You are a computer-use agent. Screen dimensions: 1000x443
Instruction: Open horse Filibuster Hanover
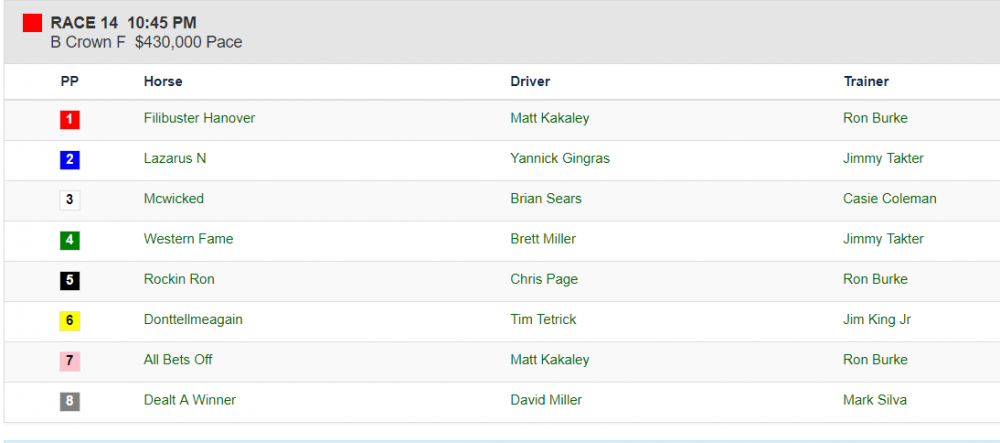coord(199,118)
